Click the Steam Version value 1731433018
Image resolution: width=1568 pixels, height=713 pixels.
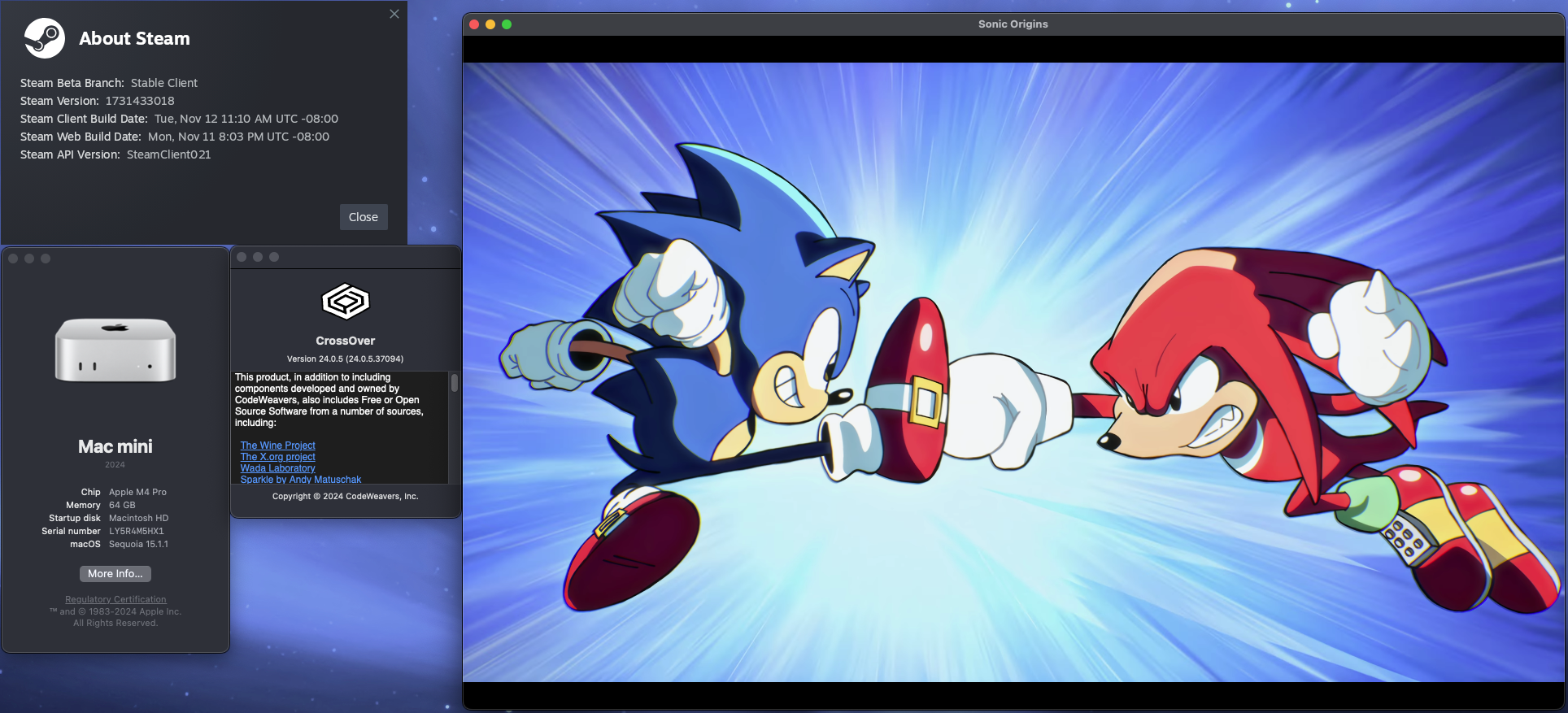pyautogui.click(x=140, y=101)
